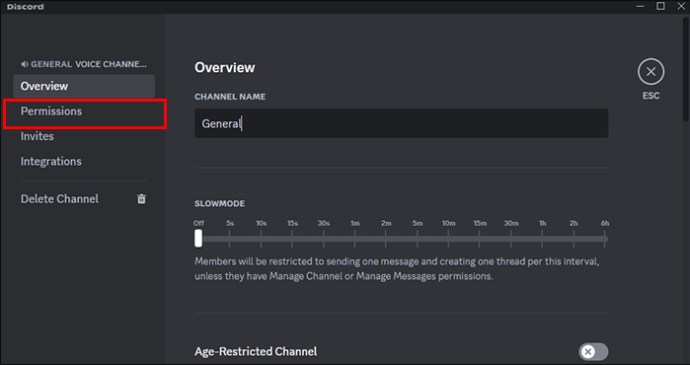The width and height of the screenshot is (690, 365).
Task: Set slowmode slider to 6h mark
Action: pos(605,239)
